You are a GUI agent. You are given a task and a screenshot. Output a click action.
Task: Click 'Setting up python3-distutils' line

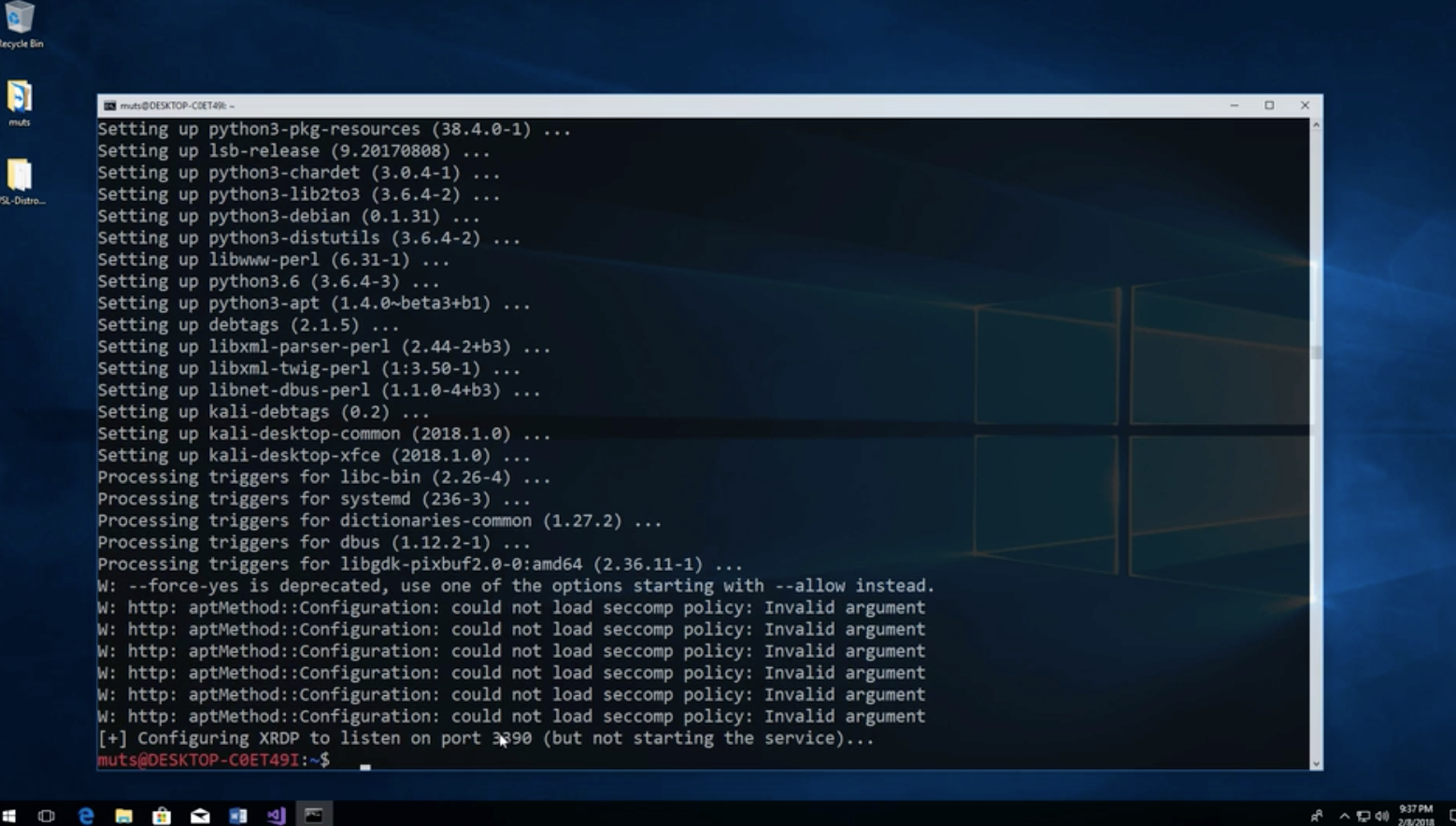pyautogui.click(x=308, y=238)
